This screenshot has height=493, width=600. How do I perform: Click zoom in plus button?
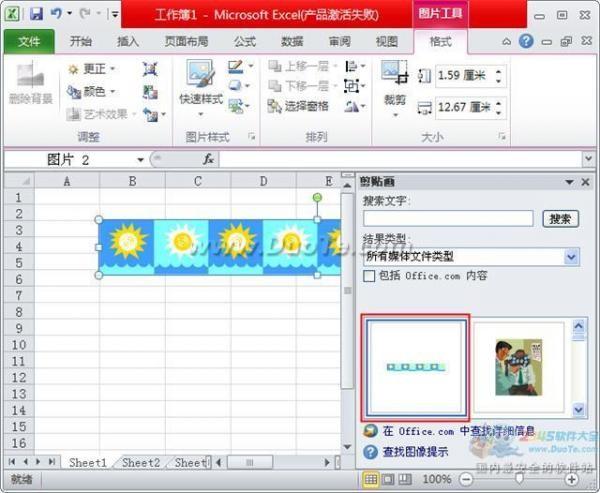tap(572, 480)
